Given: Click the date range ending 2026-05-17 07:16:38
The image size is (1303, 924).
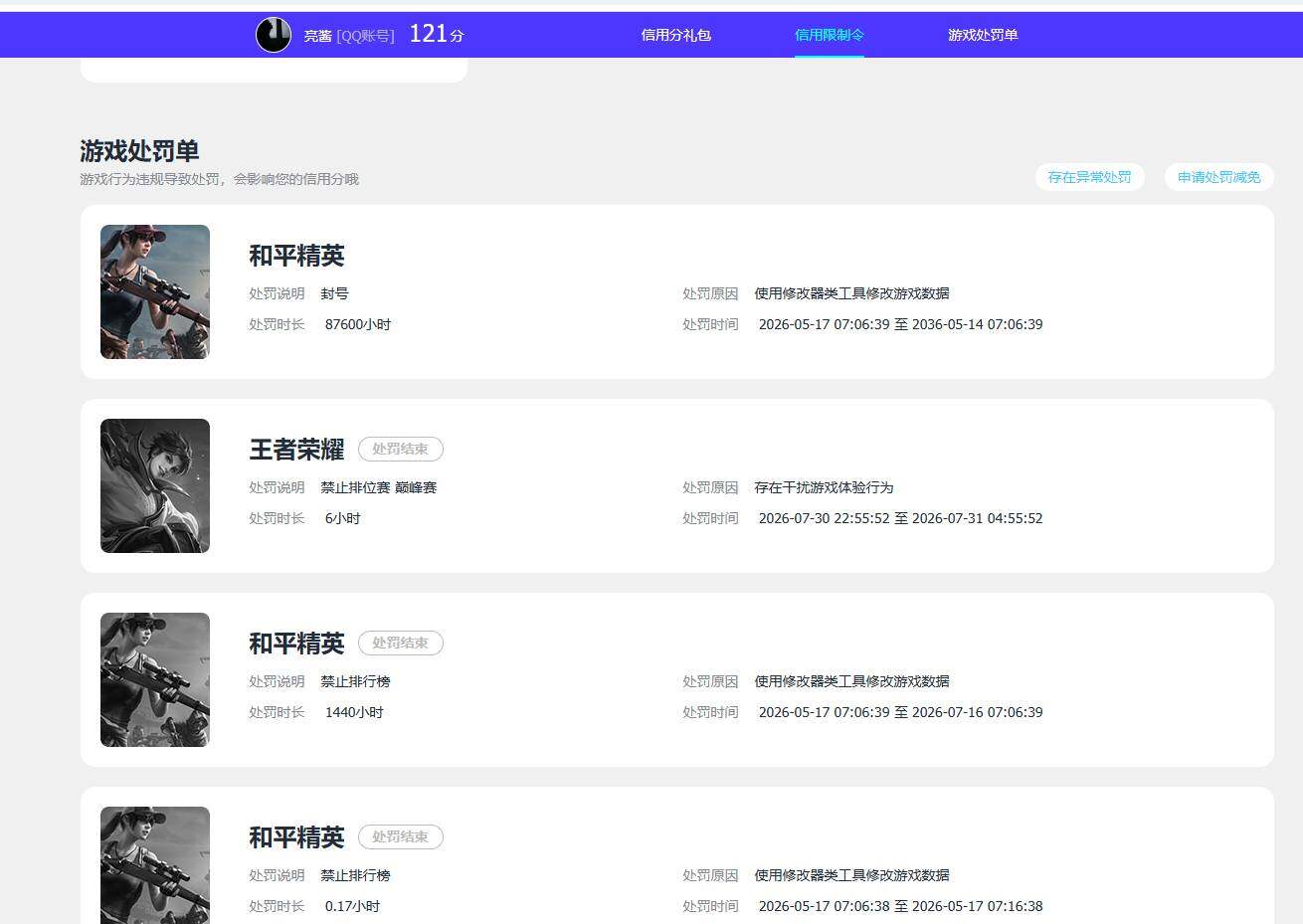Looking at the screenshot, I should (900, 906).
